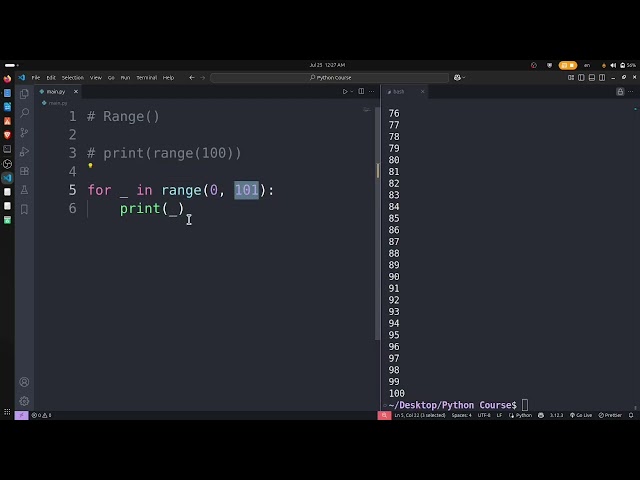Viewport: 640px width, 480px height.
Task: Select the main.py tab
Action: point(56,91)
